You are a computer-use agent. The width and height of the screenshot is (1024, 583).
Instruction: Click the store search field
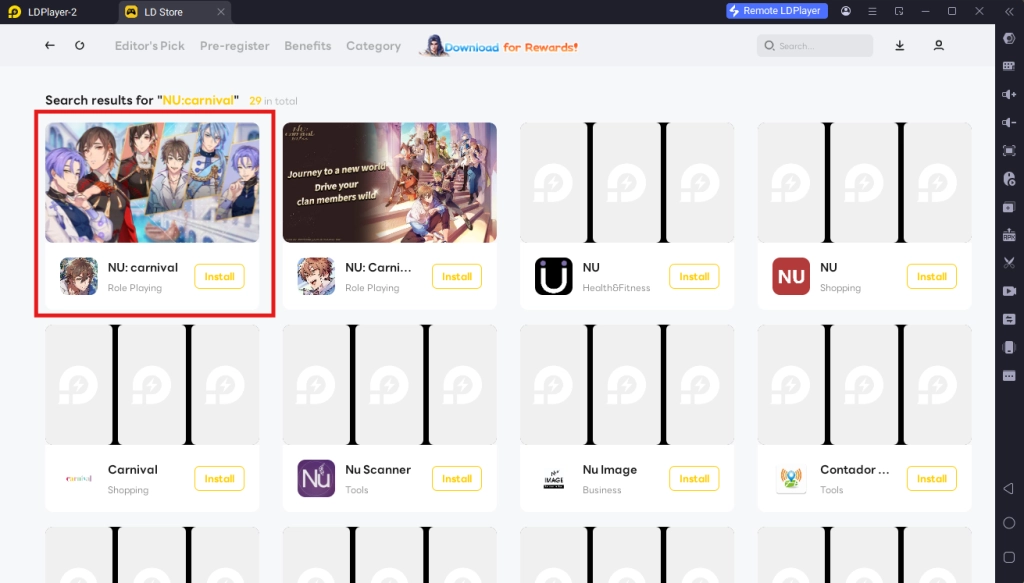pyautogui.click(x=815, y=46)
